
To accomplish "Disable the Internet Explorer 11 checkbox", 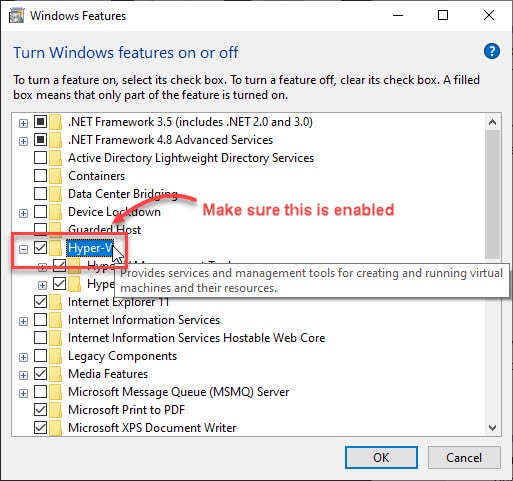I will [40, 302].
